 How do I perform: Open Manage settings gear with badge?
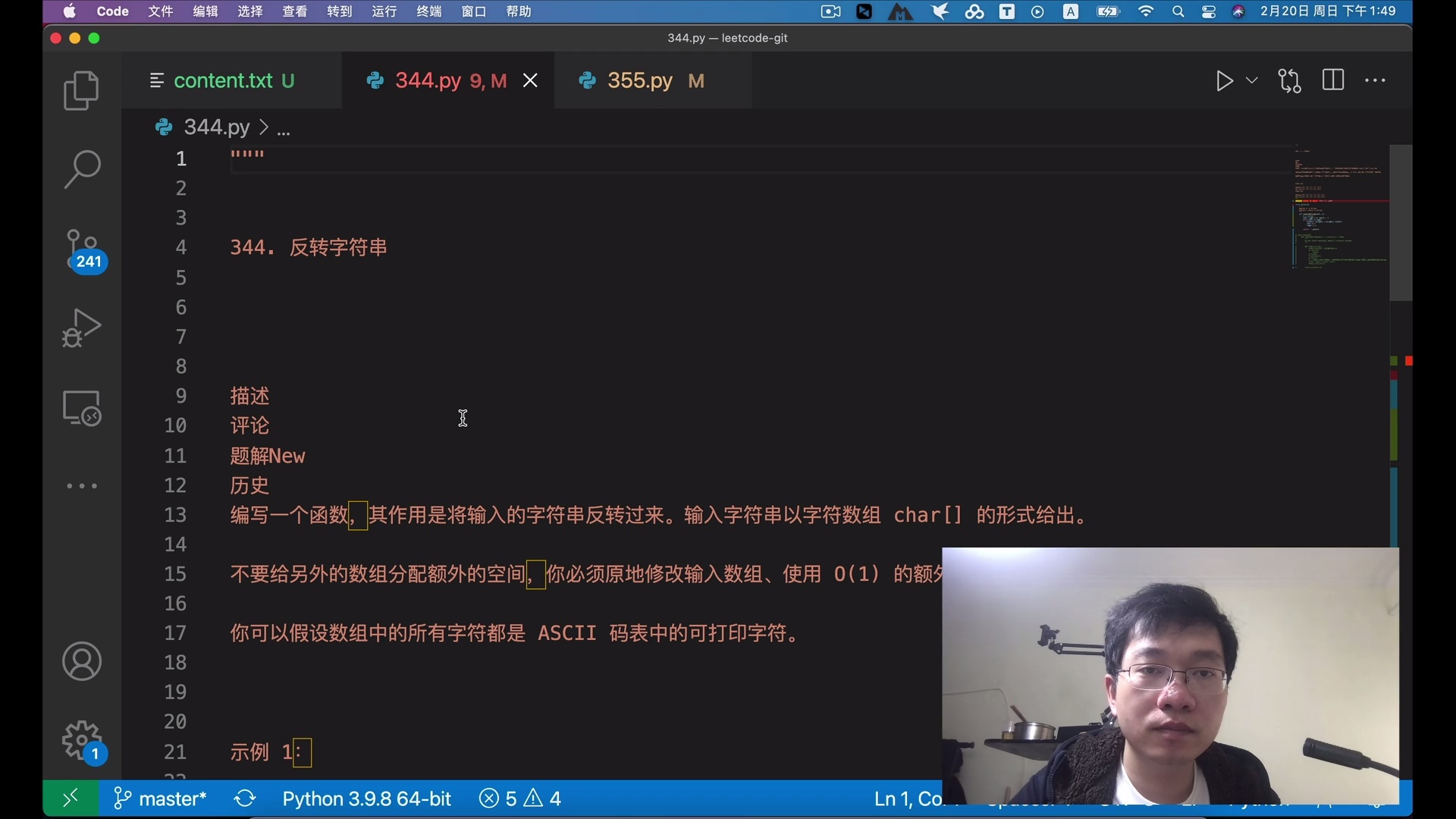(x=82, y=741)
